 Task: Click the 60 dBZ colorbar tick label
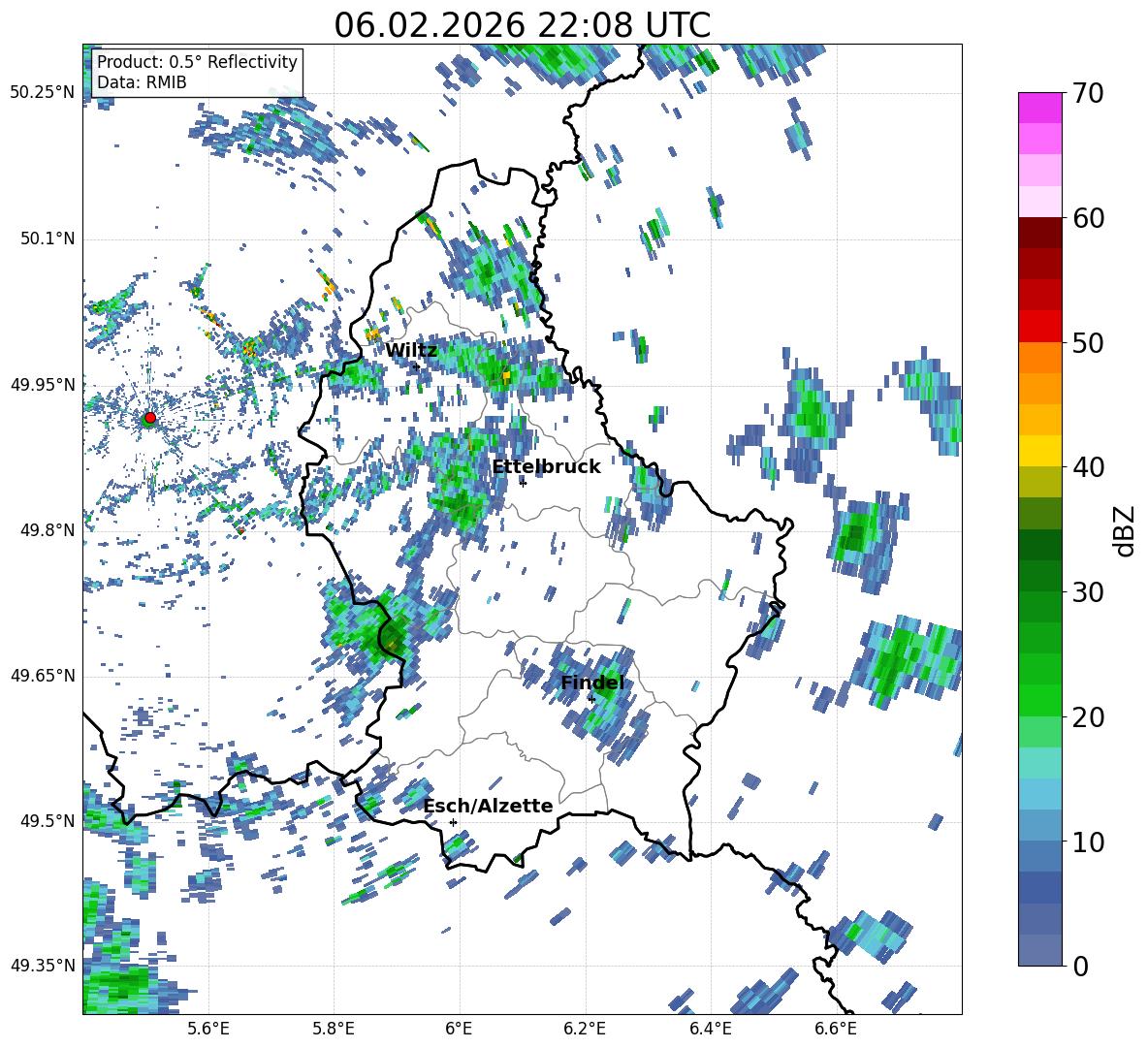click(x=1087, y=218)
